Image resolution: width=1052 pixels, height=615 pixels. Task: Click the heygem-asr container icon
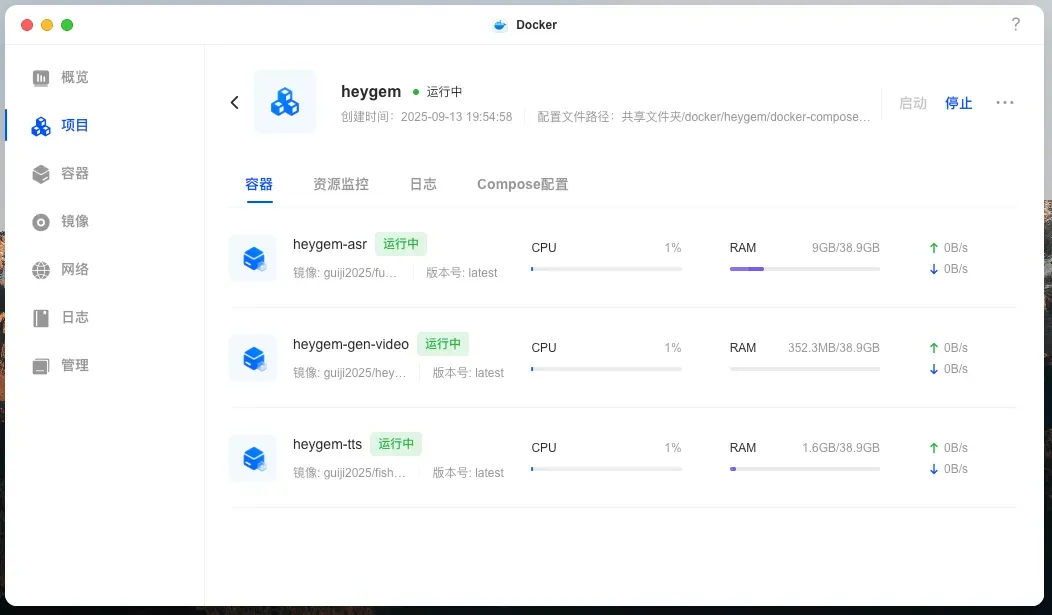[x=253, y=258]
